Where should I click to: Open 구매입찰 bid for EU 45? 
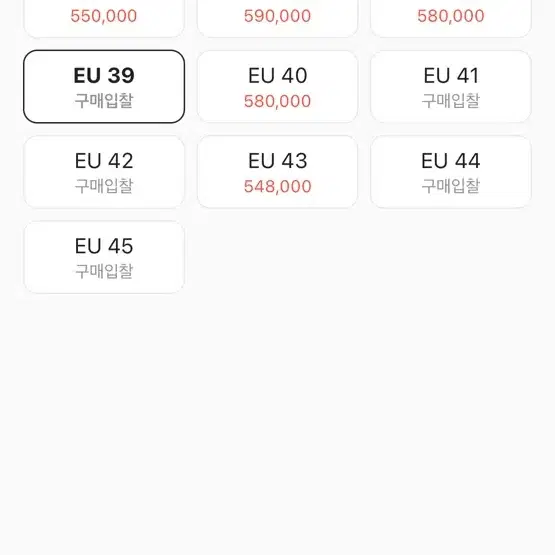[x=104, y=271]
